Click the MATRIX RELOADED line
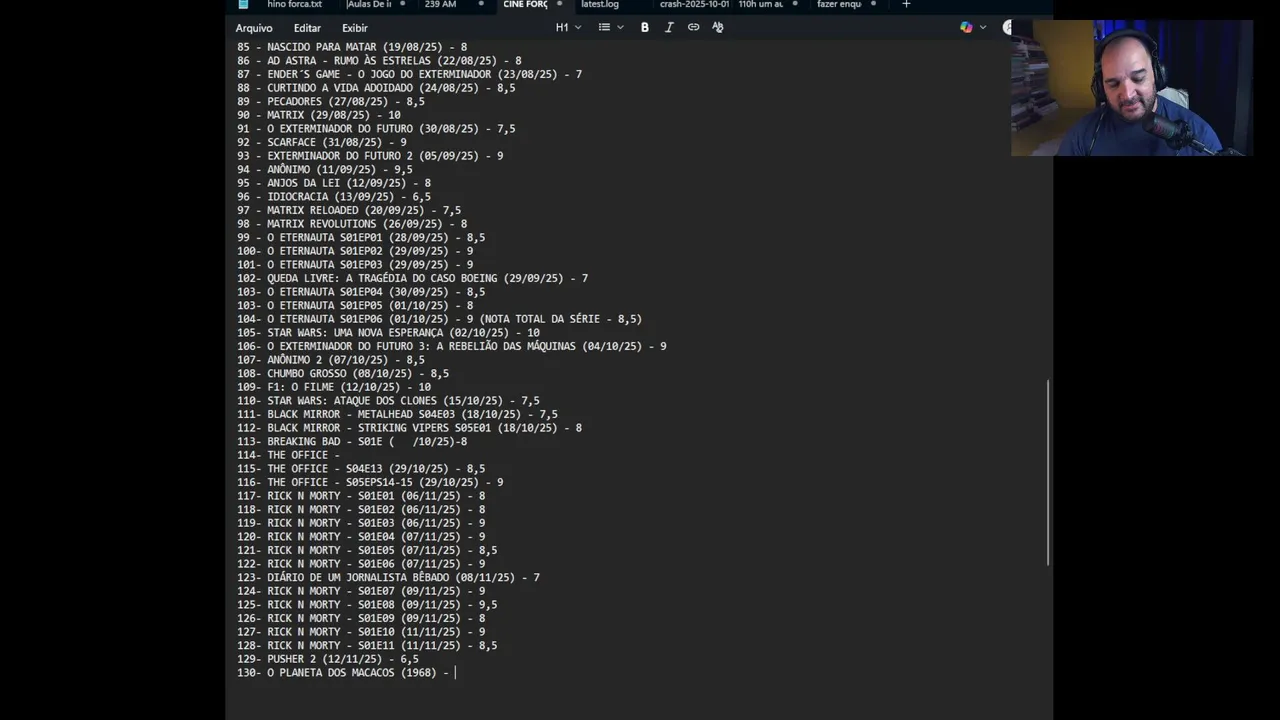Screen dimensions: 1280x720 (x=349, y=210)
